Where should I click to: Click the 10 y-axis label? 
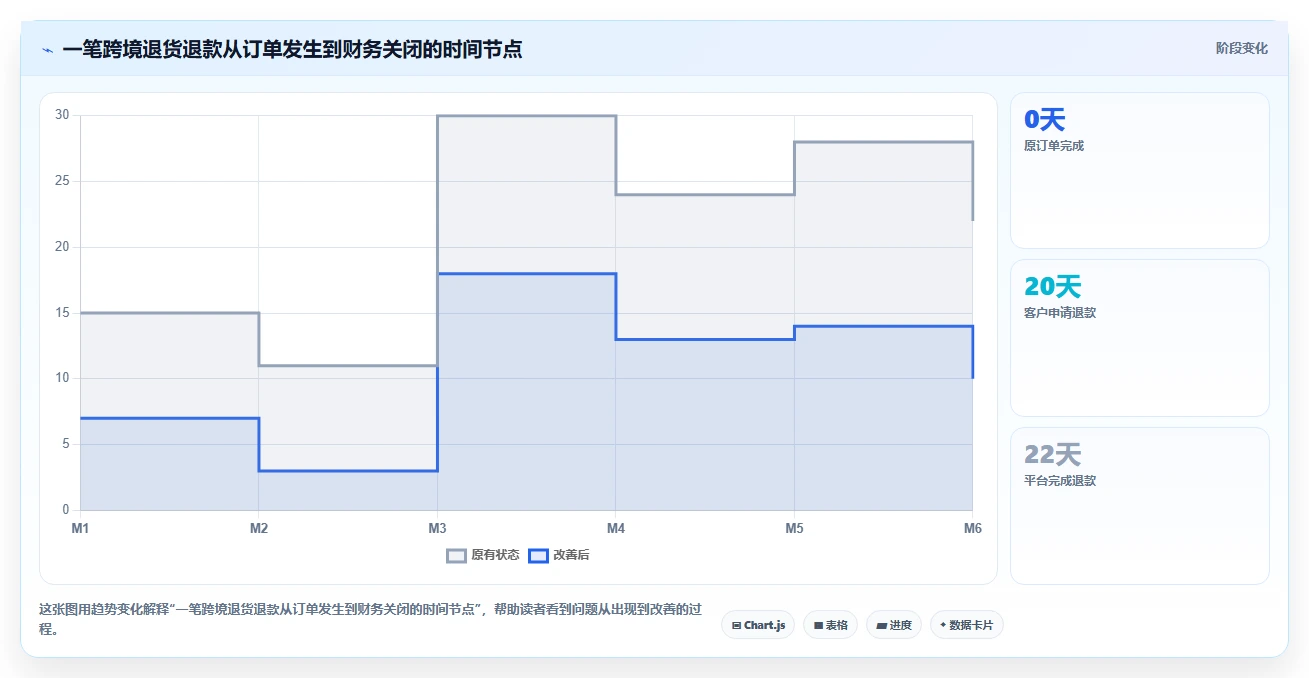[x=62, y=378]
